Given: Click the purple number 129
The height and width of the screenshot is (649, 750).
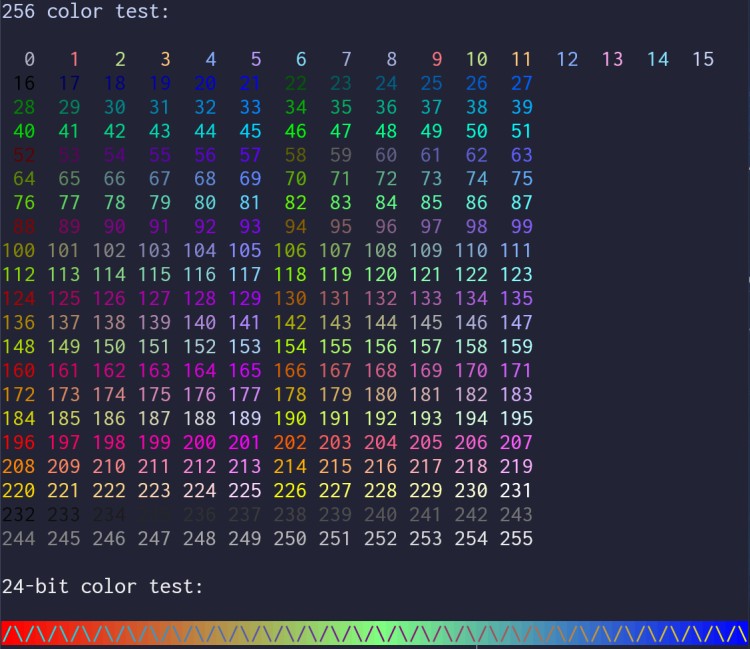Looking at the screenshot, I should pos(245,298).
